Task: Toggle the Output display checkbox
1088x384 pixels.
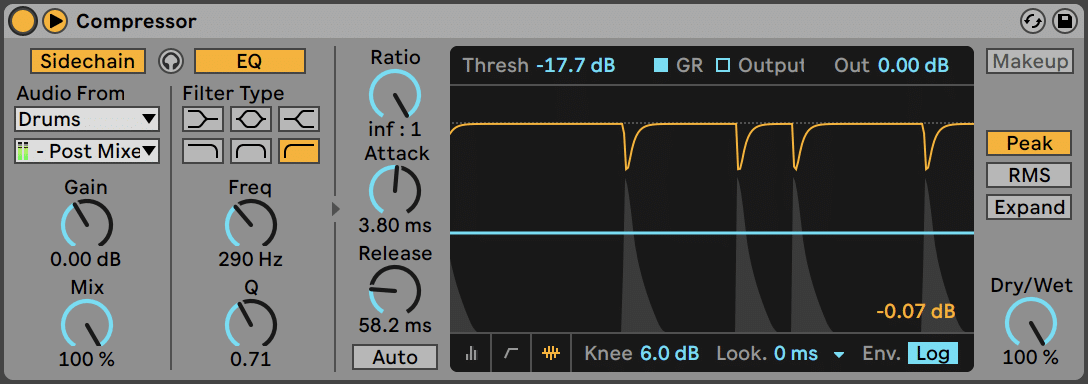Action: [724, 66]
